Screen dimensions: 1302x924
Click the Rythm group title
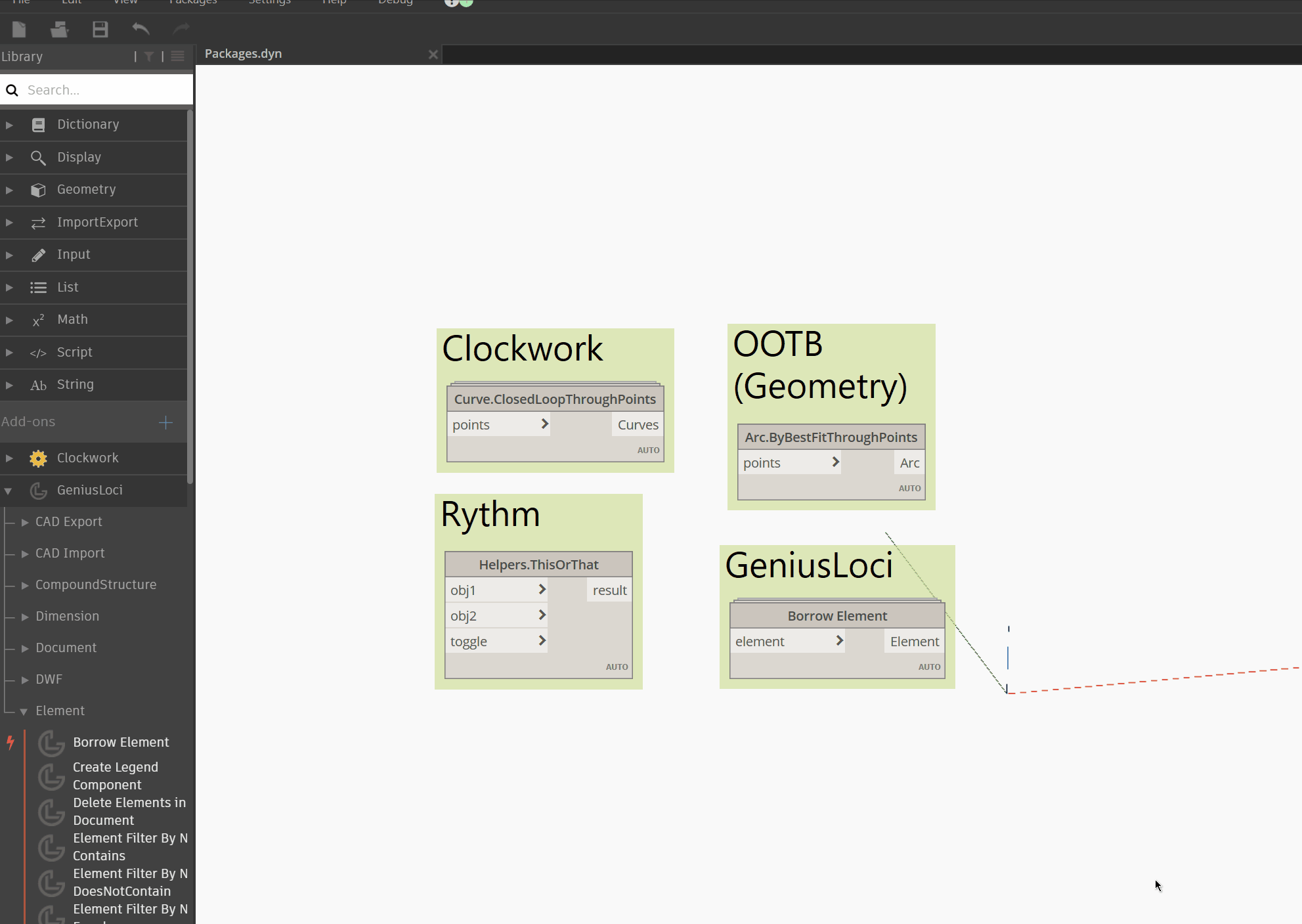coord(490,514)
